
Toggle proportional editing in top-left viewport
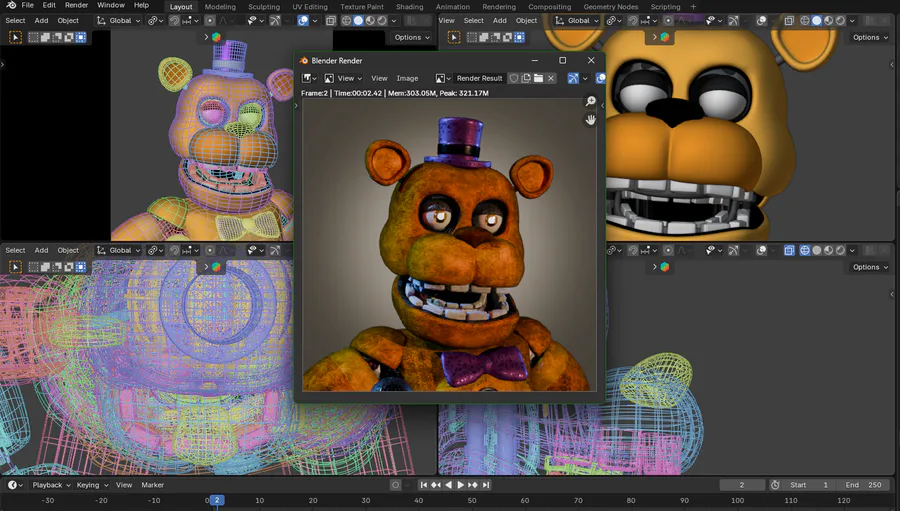210,21
